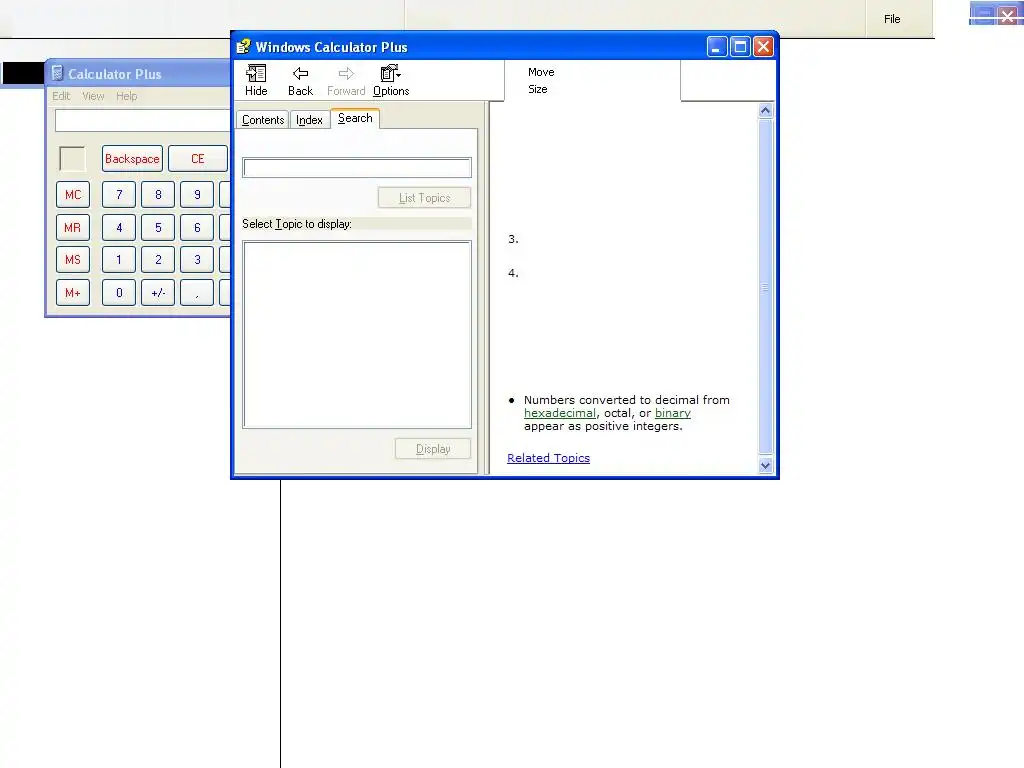Click the help pane scroll up arrow

[765, 110]
